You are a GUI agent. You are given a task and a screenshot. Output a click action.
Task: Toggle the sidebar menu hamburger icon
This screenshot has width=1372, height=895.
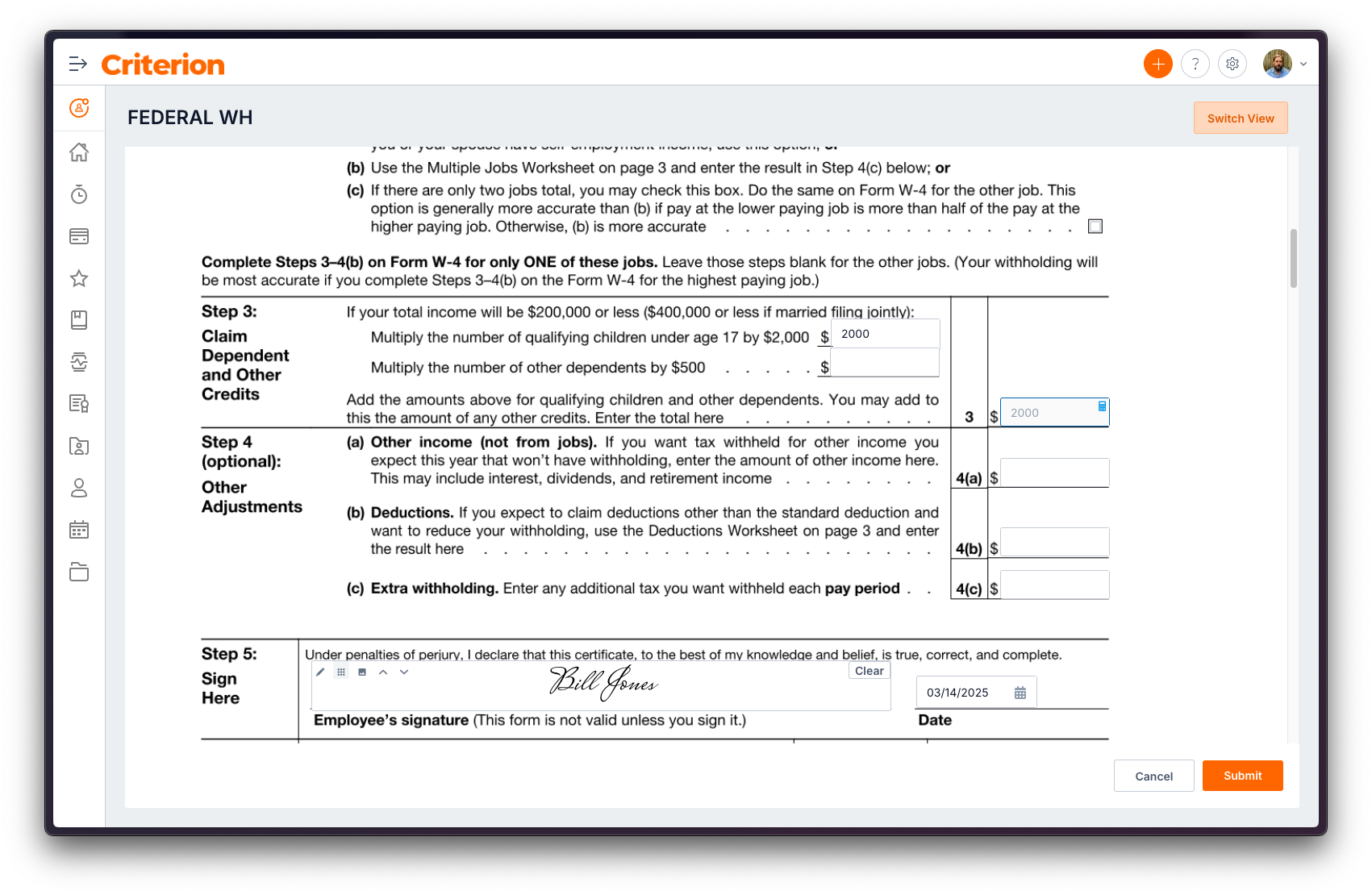click(78, 64)
